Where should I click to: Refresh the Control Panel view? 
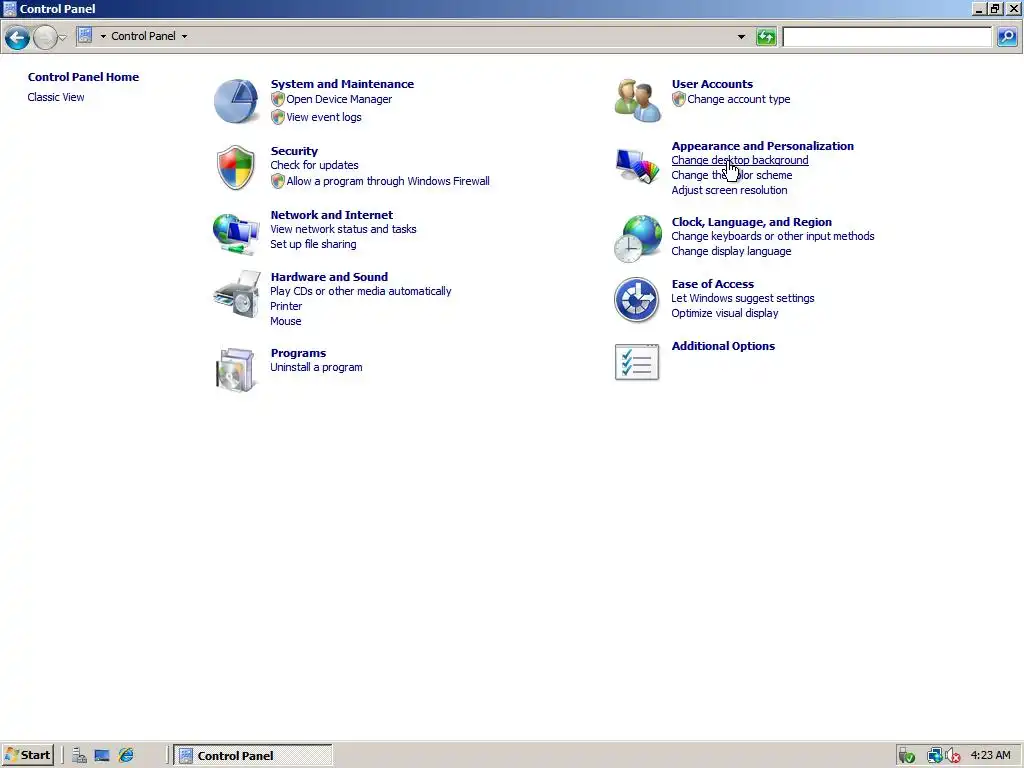(766, 37)
